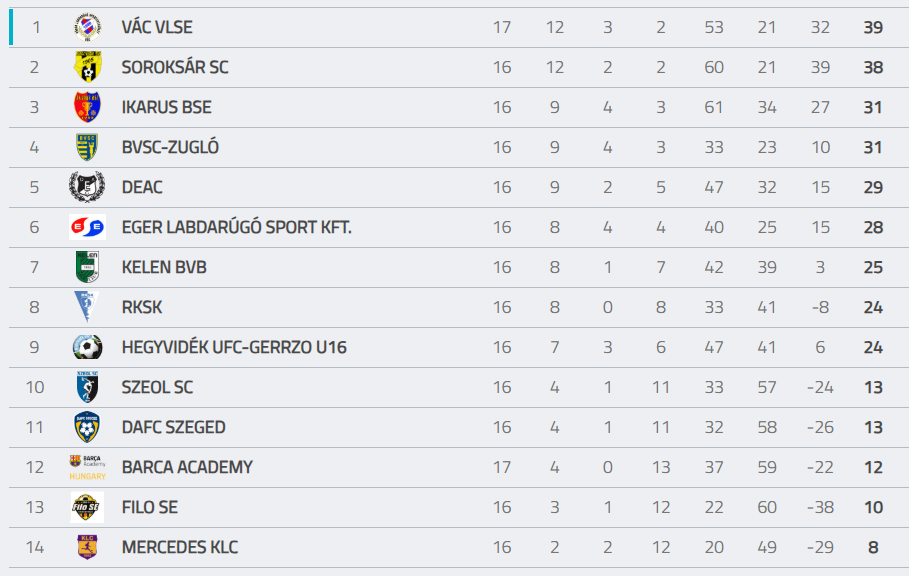Click the BVSC-Zugló crest icon
The width and height of the screenshot is (909, 576).
[87, 147]
